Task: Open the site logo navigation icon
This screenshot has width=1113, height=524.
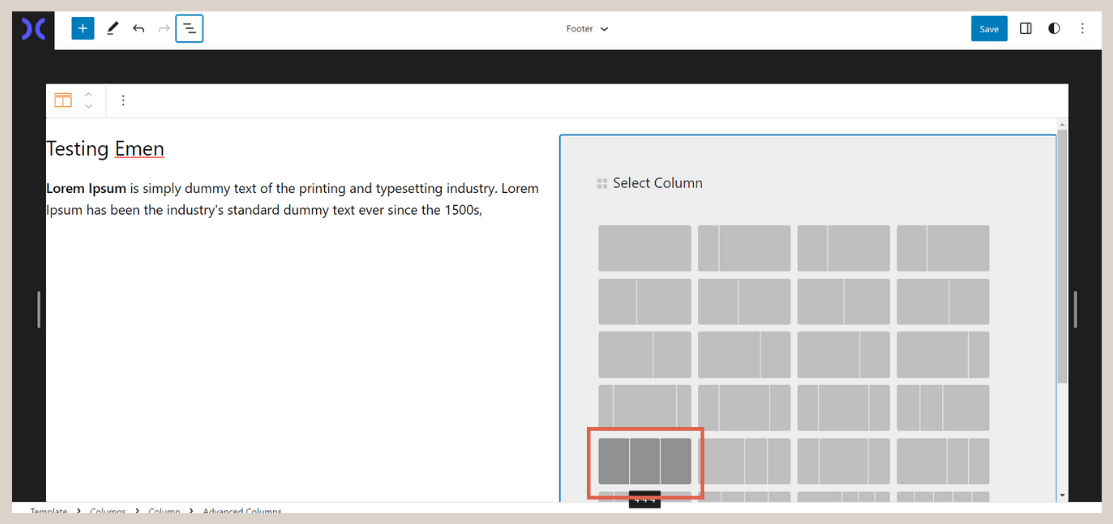Action: point(33,29)
